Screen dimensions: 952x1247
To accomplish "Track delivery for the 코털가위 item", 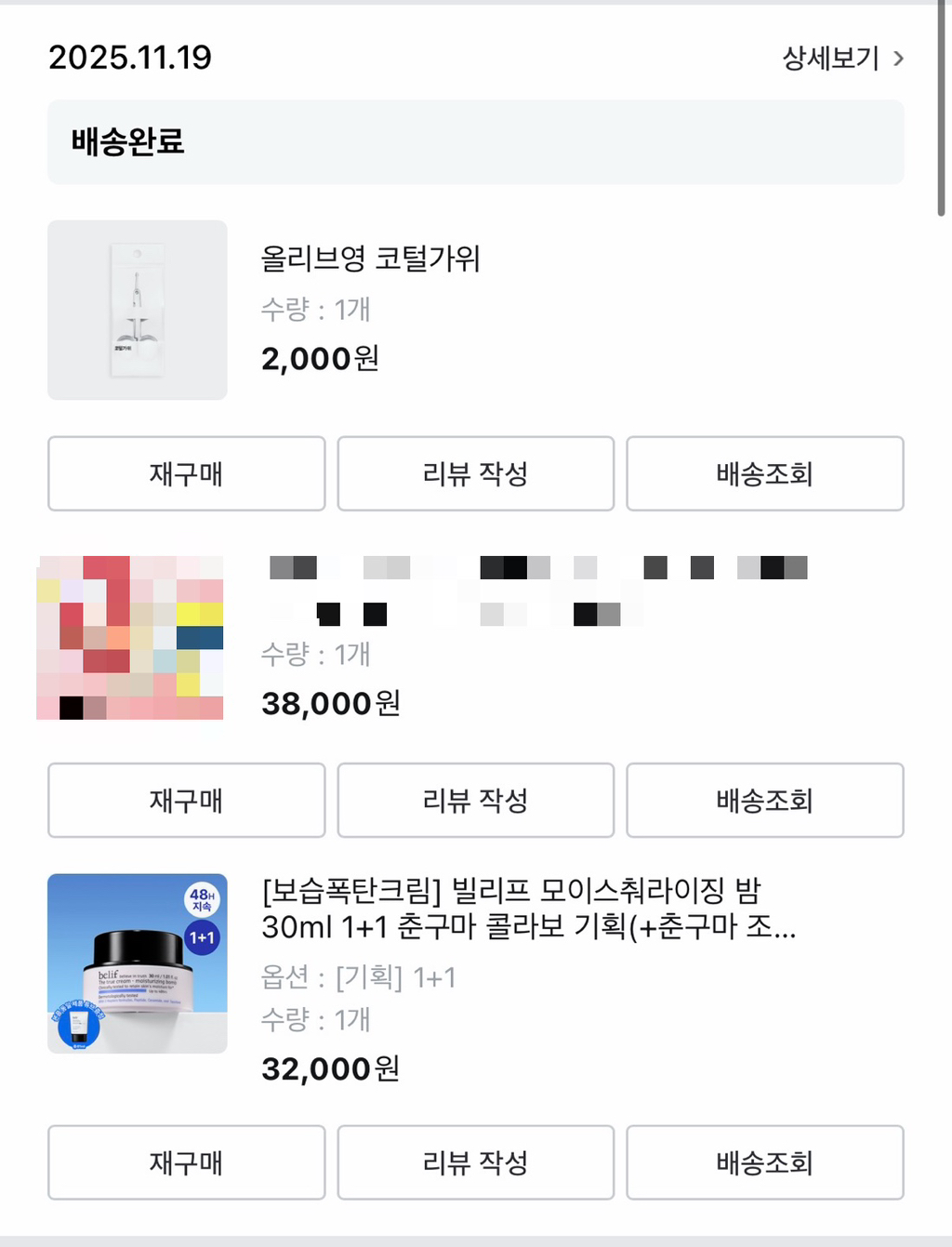I will pyautogui.click(x=764, y=474).
